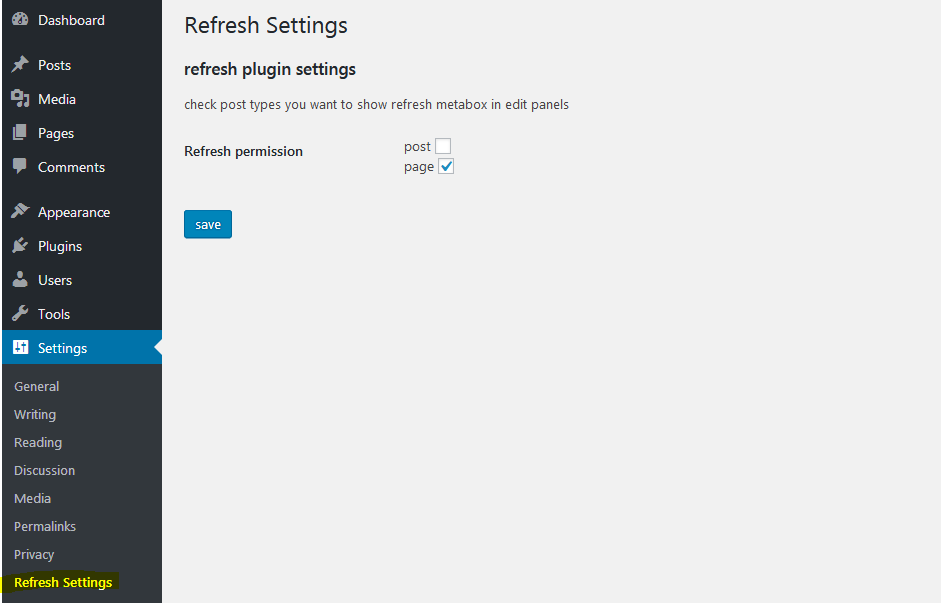Open Privacy settings page
The width and height of the screenshot is (941, 603).
tap(34, 554)
